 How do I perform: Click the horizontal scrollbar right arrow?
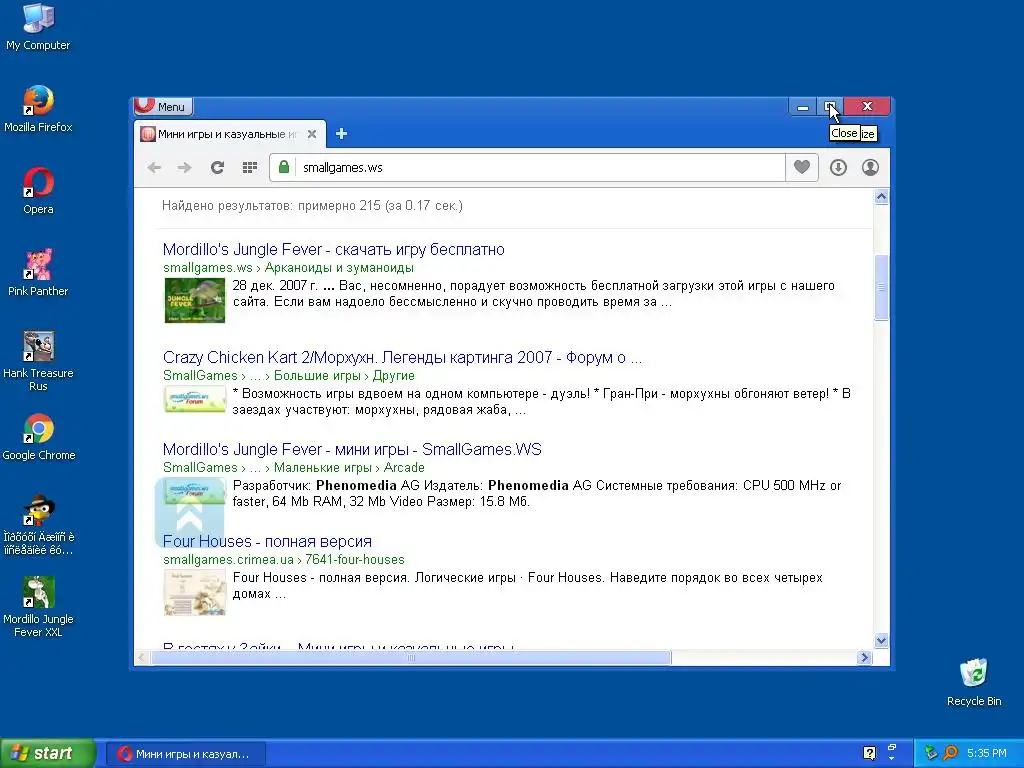[x=865, y=658]
